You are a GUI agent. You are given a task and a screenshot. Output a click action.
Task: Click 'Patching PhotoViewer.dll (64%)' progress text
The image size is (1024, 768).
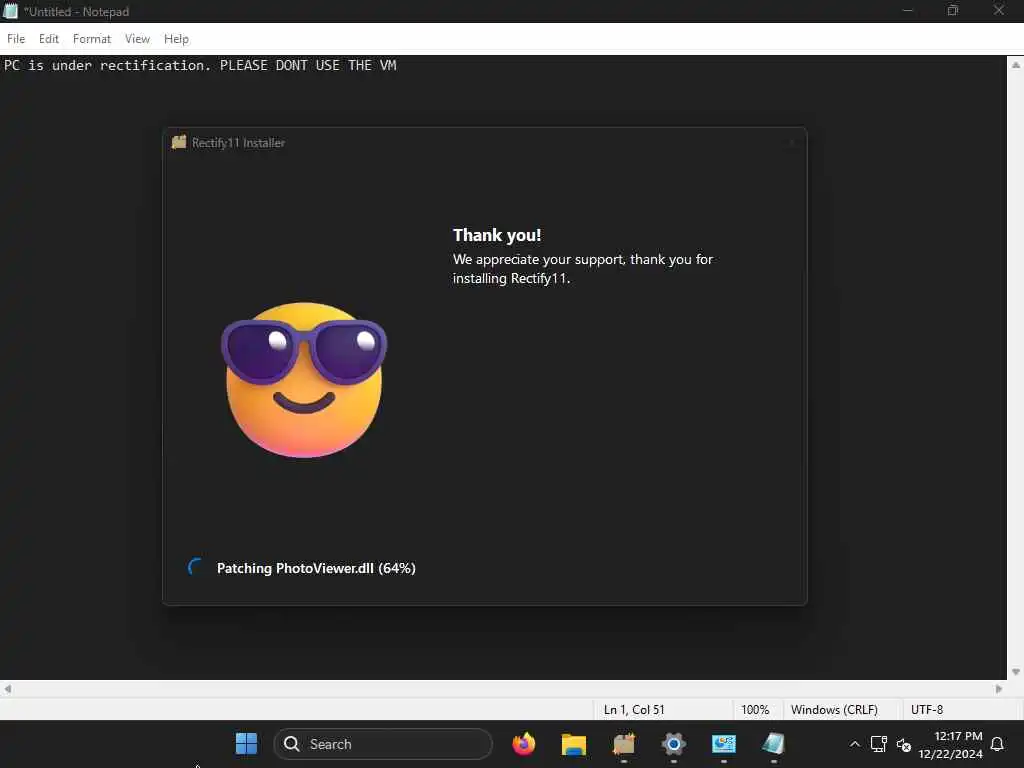click(316, 568)
